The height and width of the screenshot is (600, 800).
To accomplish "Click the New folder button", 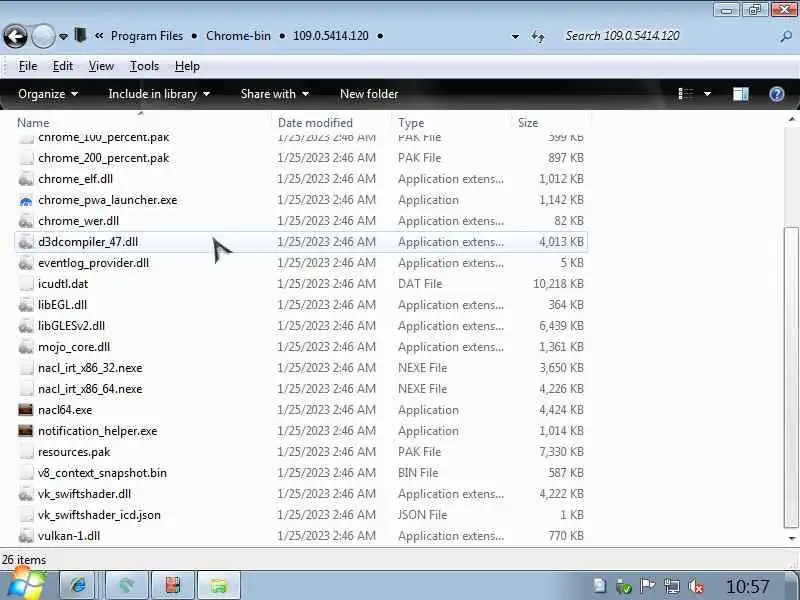I will click(x=369, y=94).
